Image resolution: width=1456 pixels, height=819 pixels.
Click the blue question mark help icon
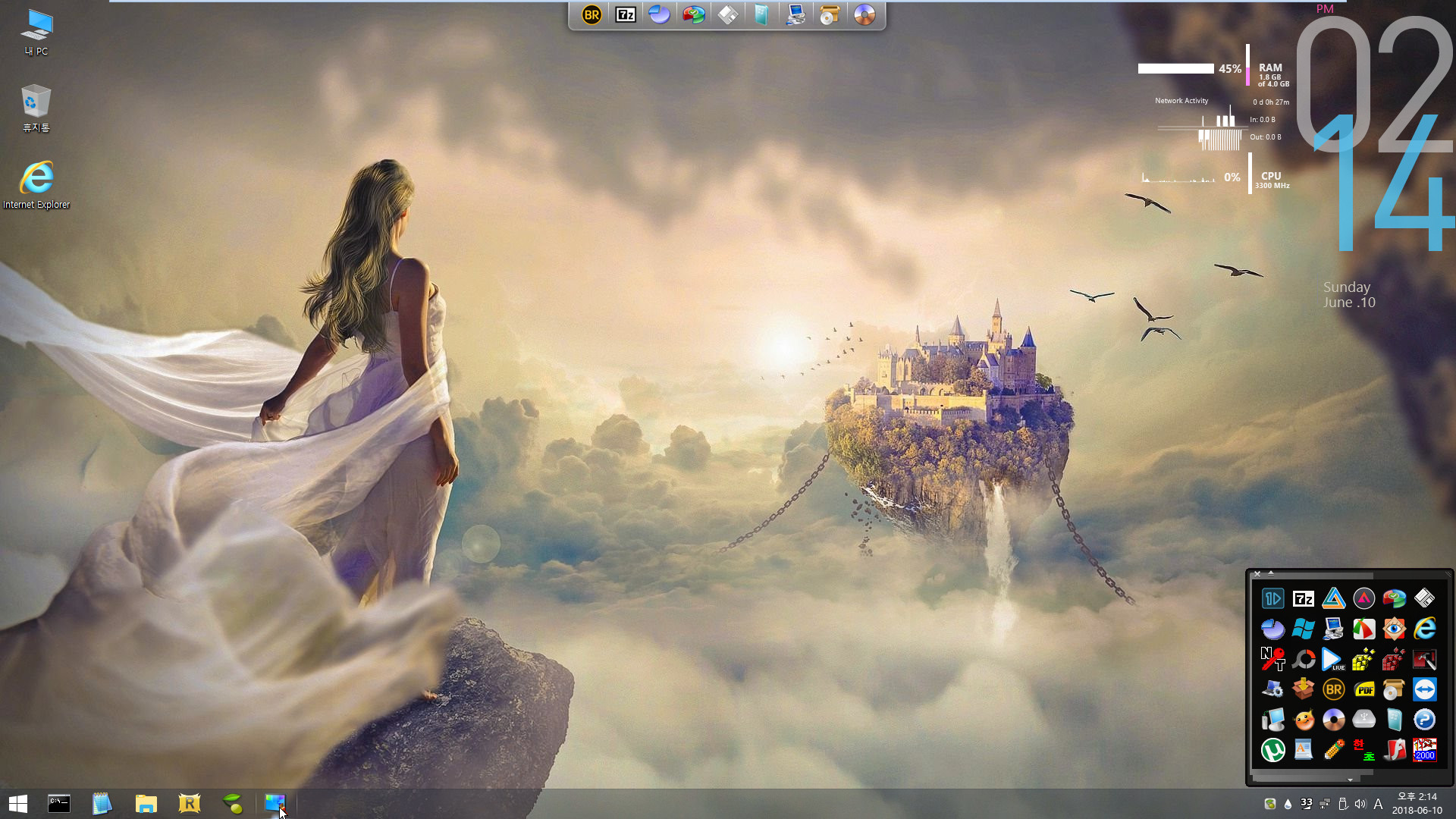(1424, 720)
